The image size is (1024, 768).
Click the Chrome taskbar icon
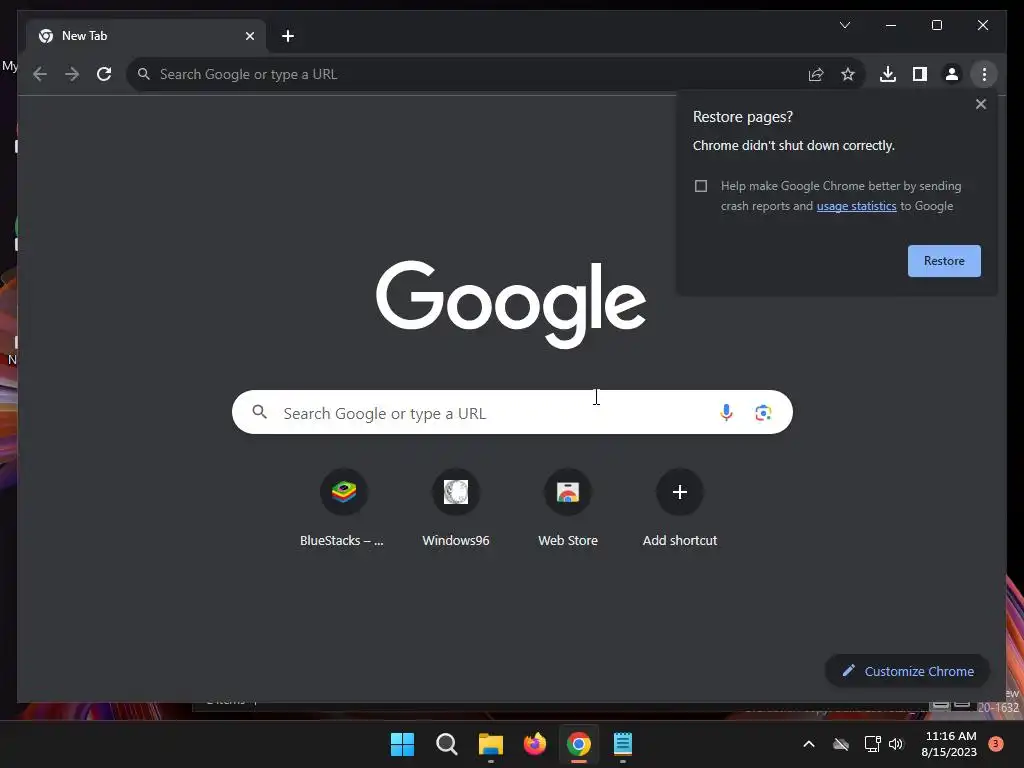point(579,744)
